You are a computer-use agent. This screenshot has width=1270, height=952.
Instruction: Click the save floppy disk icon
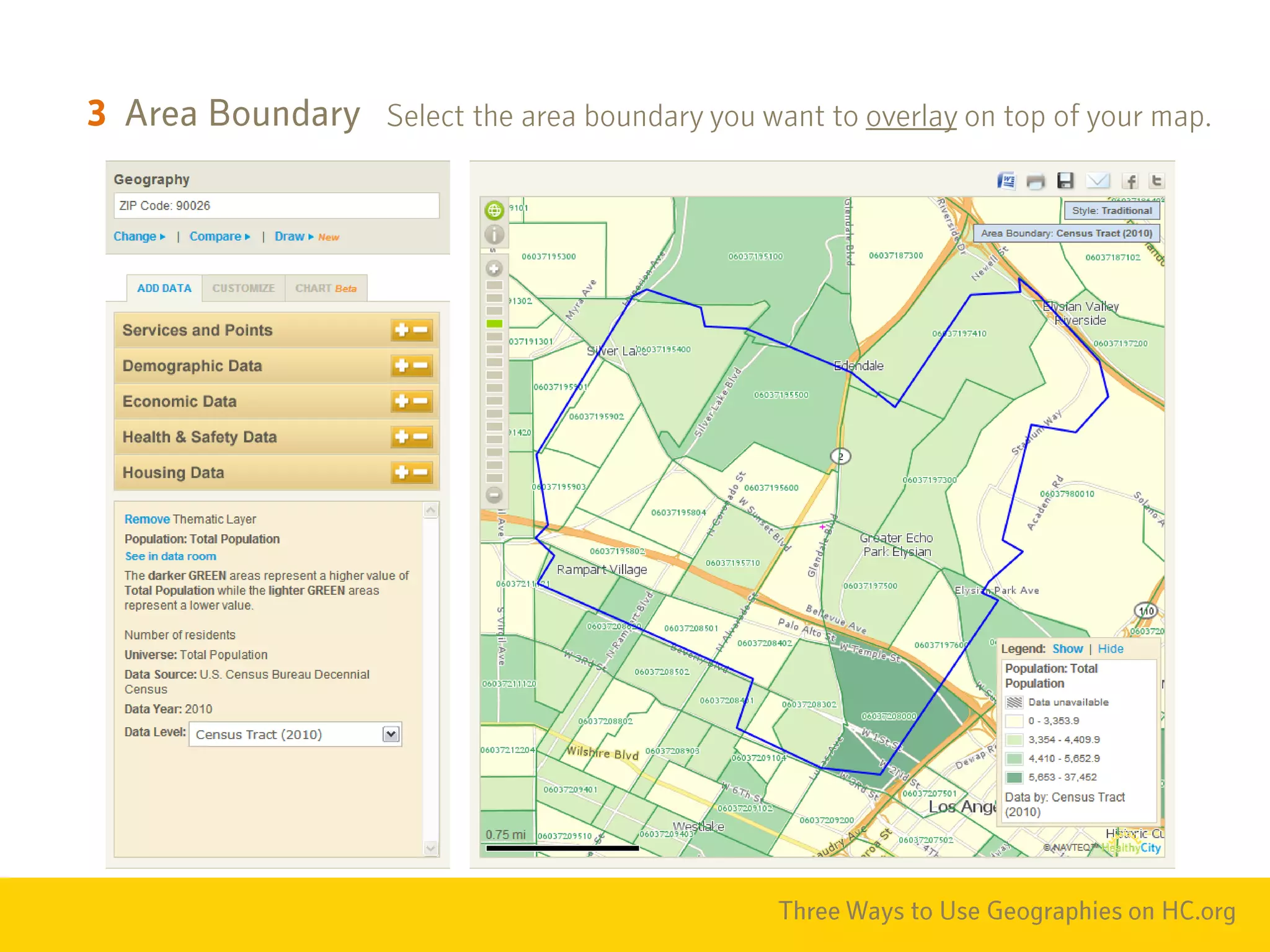coord(1065,180)
